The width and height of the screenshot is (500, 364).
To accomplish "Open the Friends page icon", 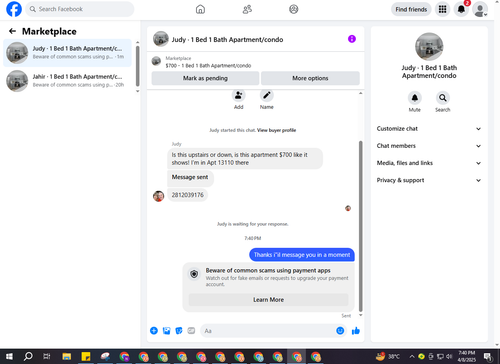I will 247,9.
